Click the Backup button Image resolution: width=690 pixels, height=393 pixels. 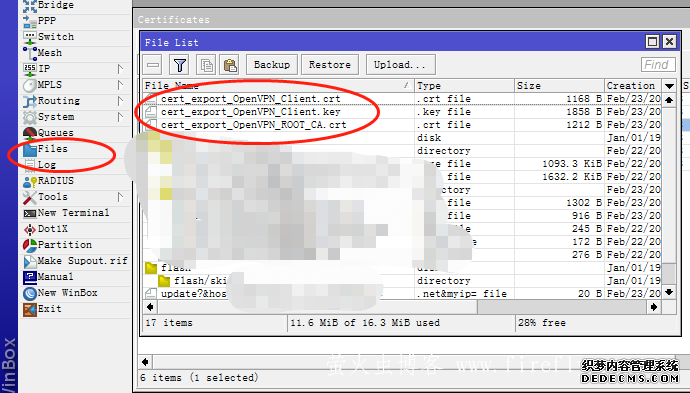pyautogui.click(x=272, y=65)
